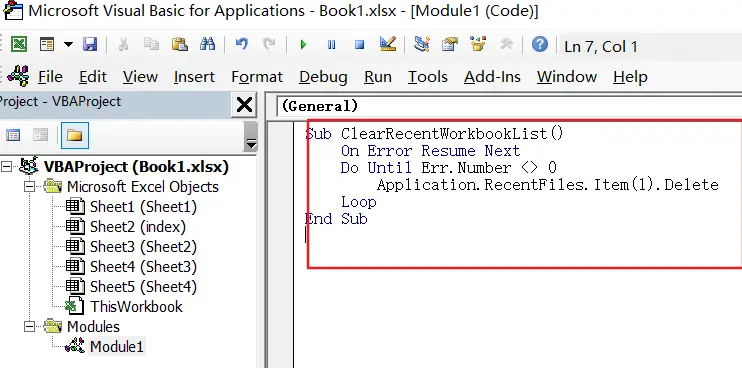Click the Break pause icon

331,45
